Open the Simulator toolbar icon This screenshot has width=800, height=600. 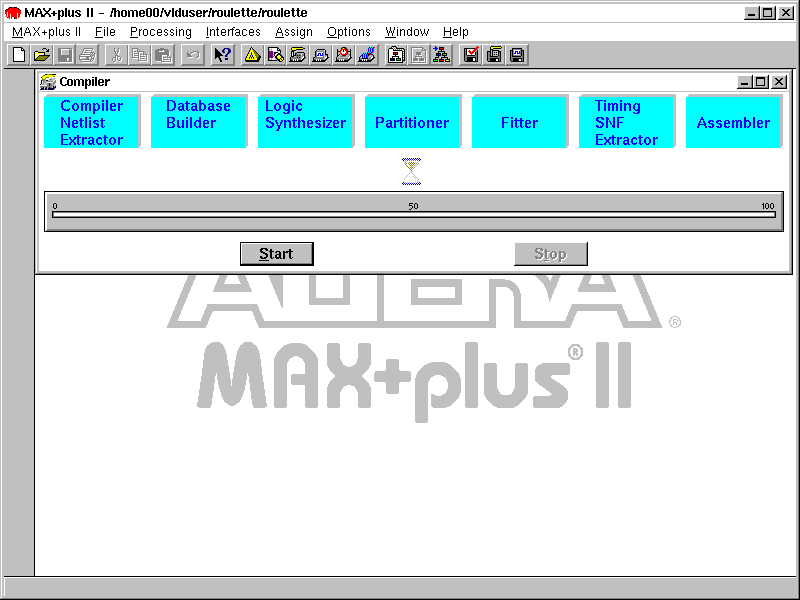coord(320,55)
